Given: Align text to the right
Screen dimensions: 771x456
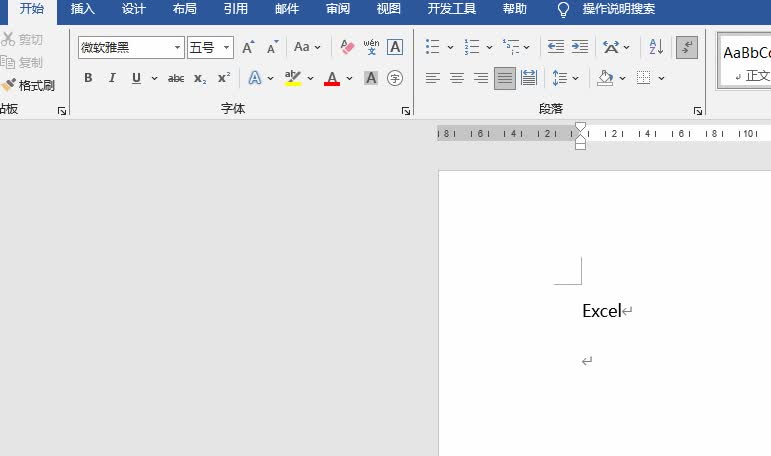Looking at the screenshot, I should pos(480,78).
